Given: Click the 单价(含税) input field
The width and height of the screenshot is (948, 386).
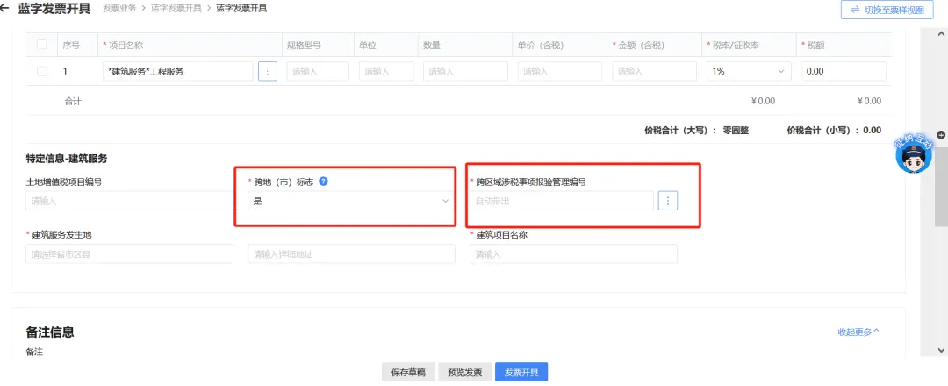Looking at the screenshot, I should (560, 71).
